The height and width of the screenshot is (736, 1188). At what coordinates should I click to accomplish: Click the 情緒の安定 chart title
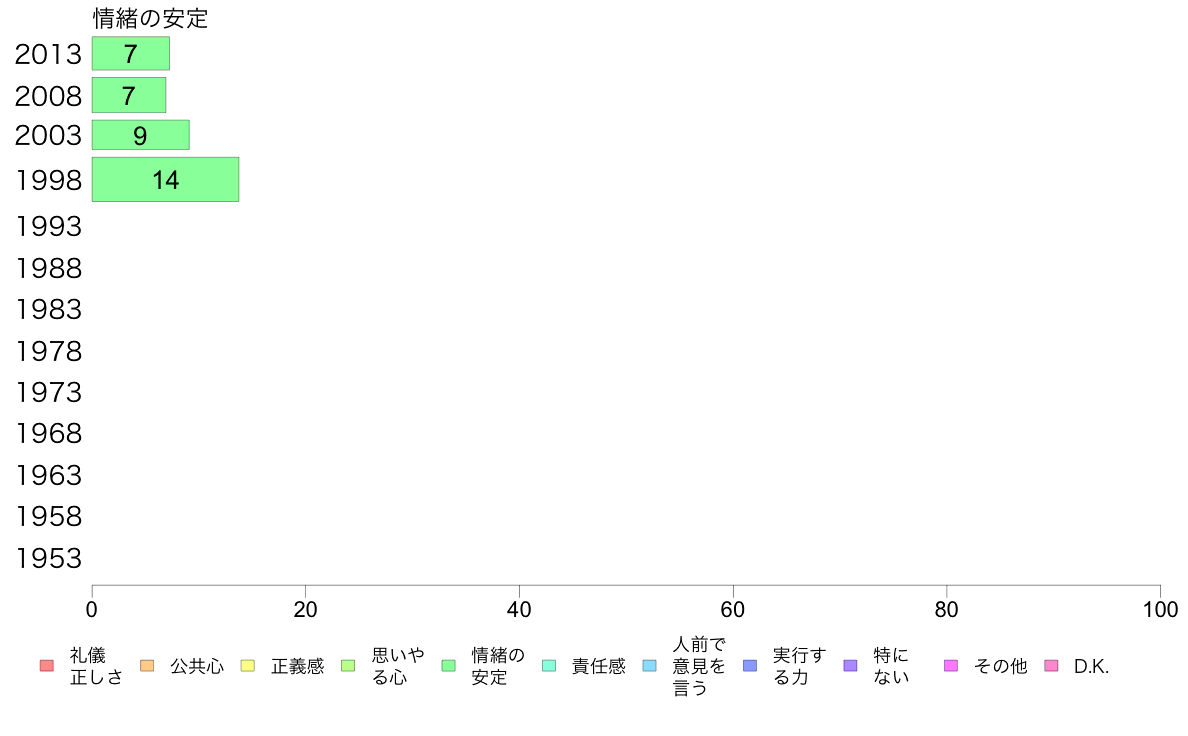coord(150,18)
